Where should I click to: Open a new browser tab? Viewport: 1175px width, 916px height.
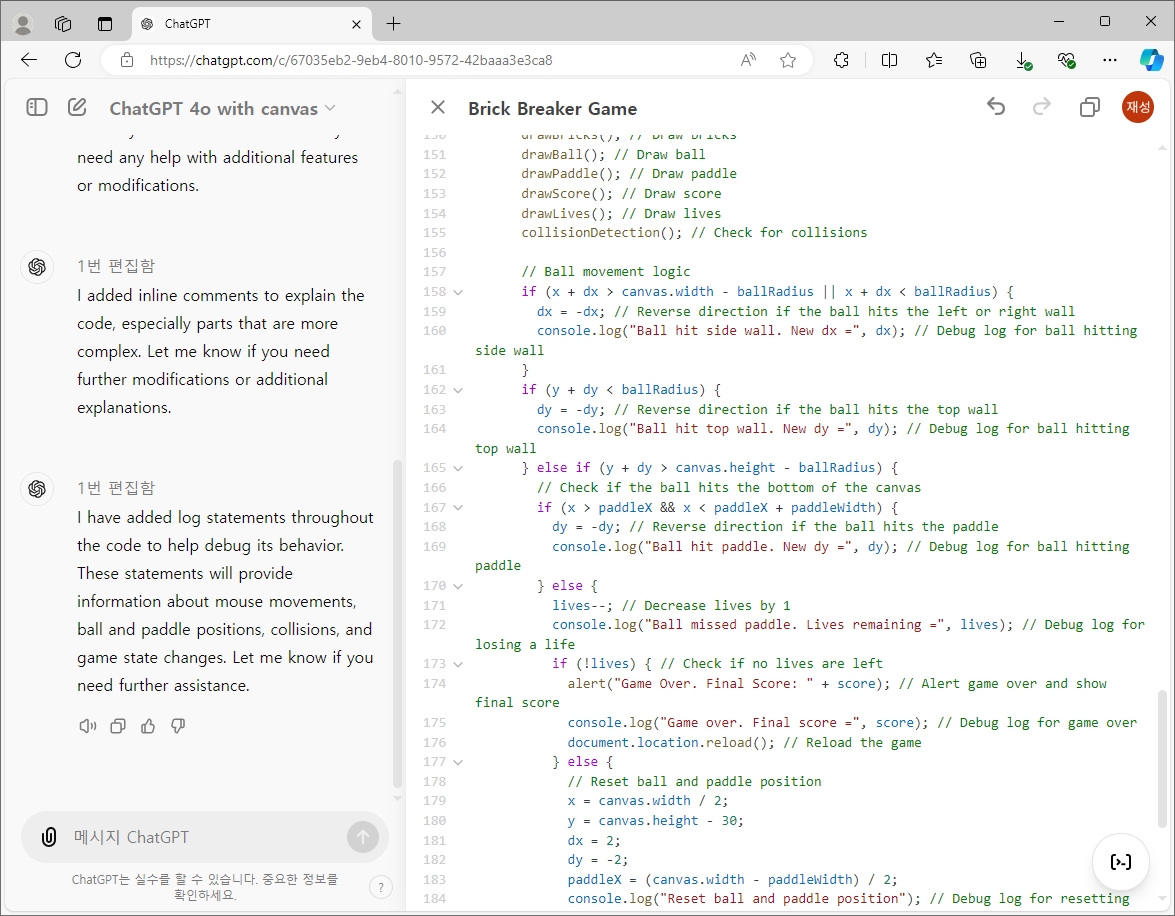393,24
